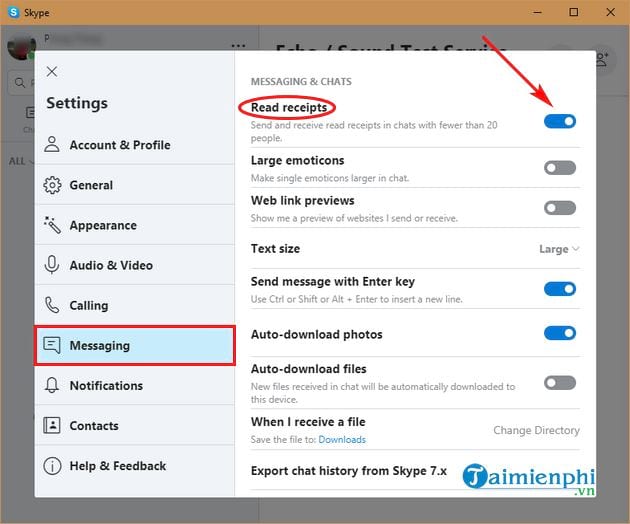Viewport: 630px width, 524px height.
Task: Open the more options ellipsis in Skype
Action: point(238,47)
